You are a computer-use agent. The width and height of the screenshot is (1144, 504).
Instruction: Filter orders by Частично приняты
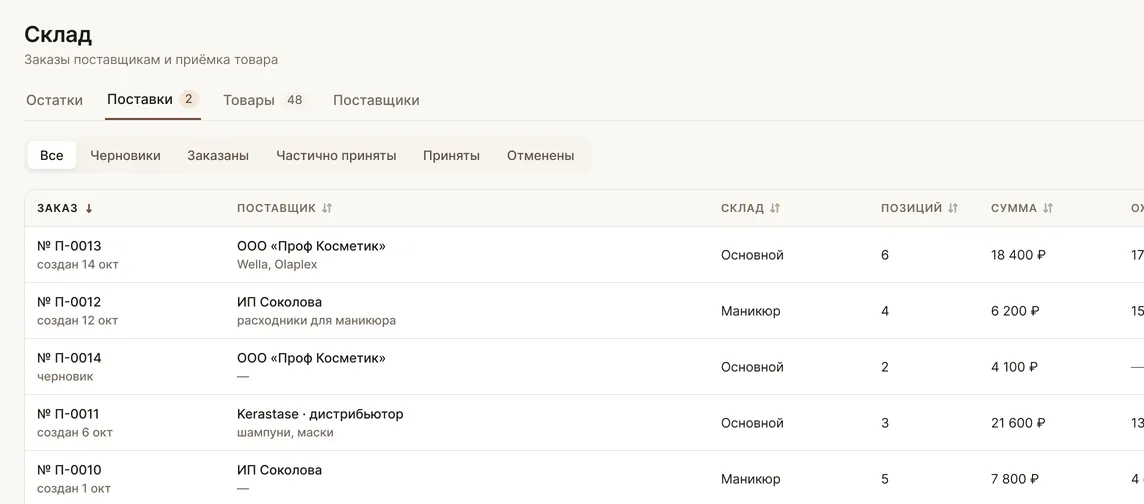tap(336, 155)
